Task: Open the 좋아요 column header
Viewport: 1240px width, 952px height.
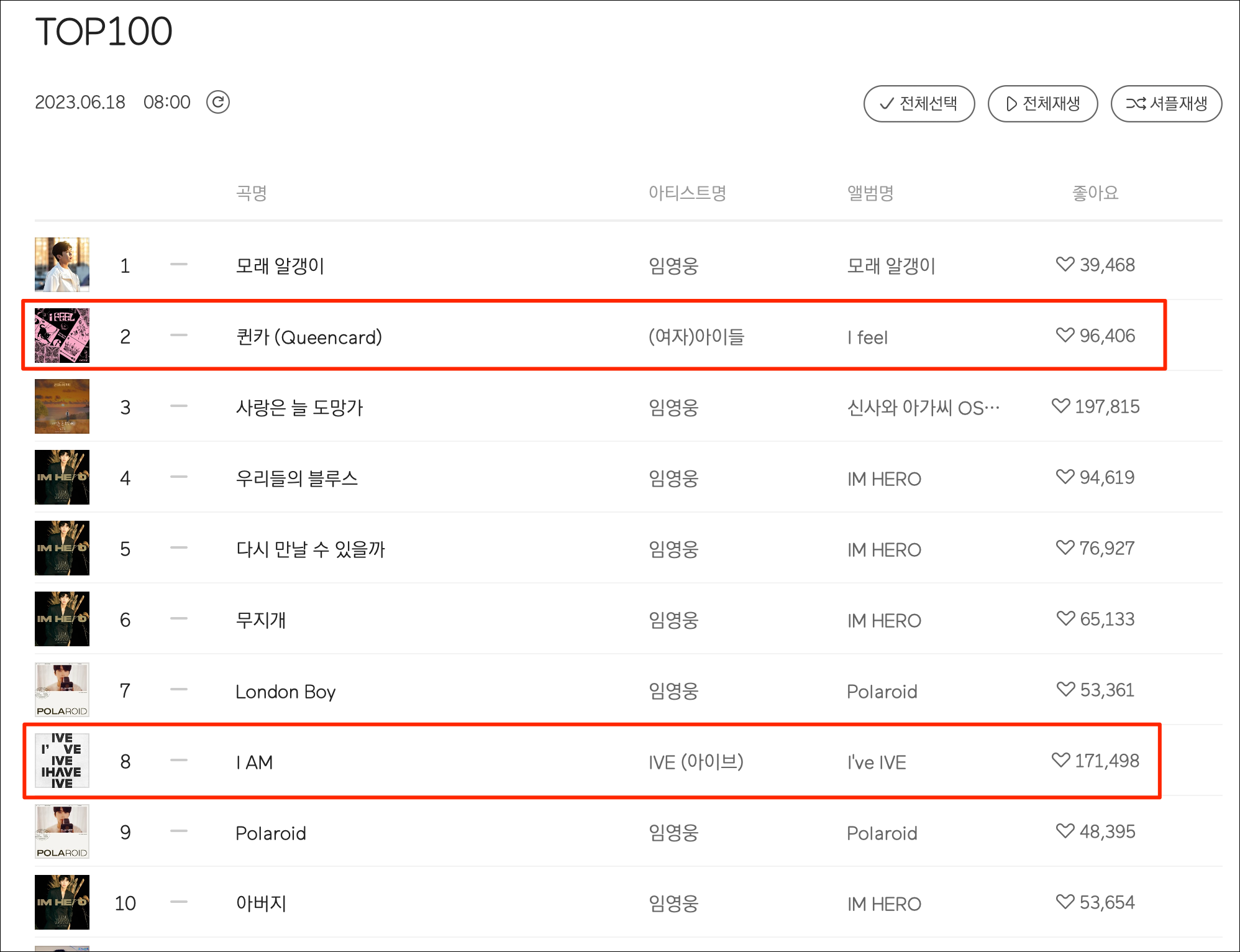Action: (1095, 193)
